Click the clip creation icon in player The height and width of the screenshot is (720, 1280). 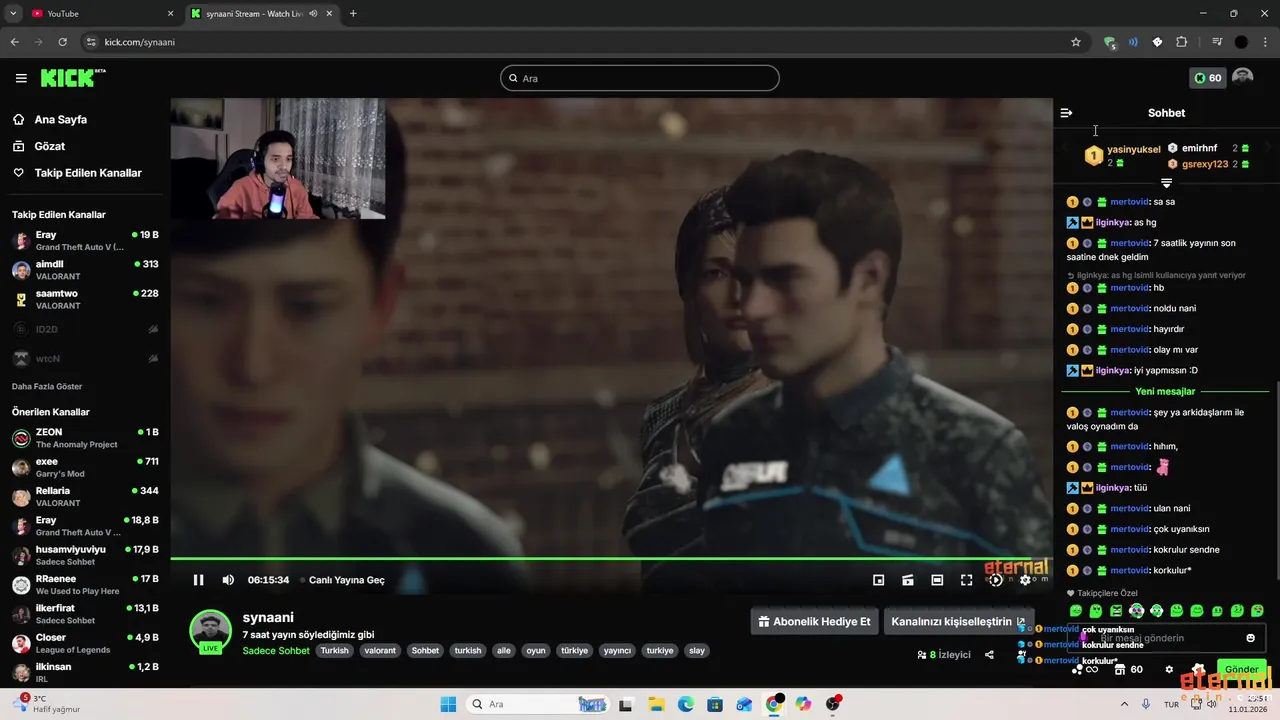(x=908, y=580)
